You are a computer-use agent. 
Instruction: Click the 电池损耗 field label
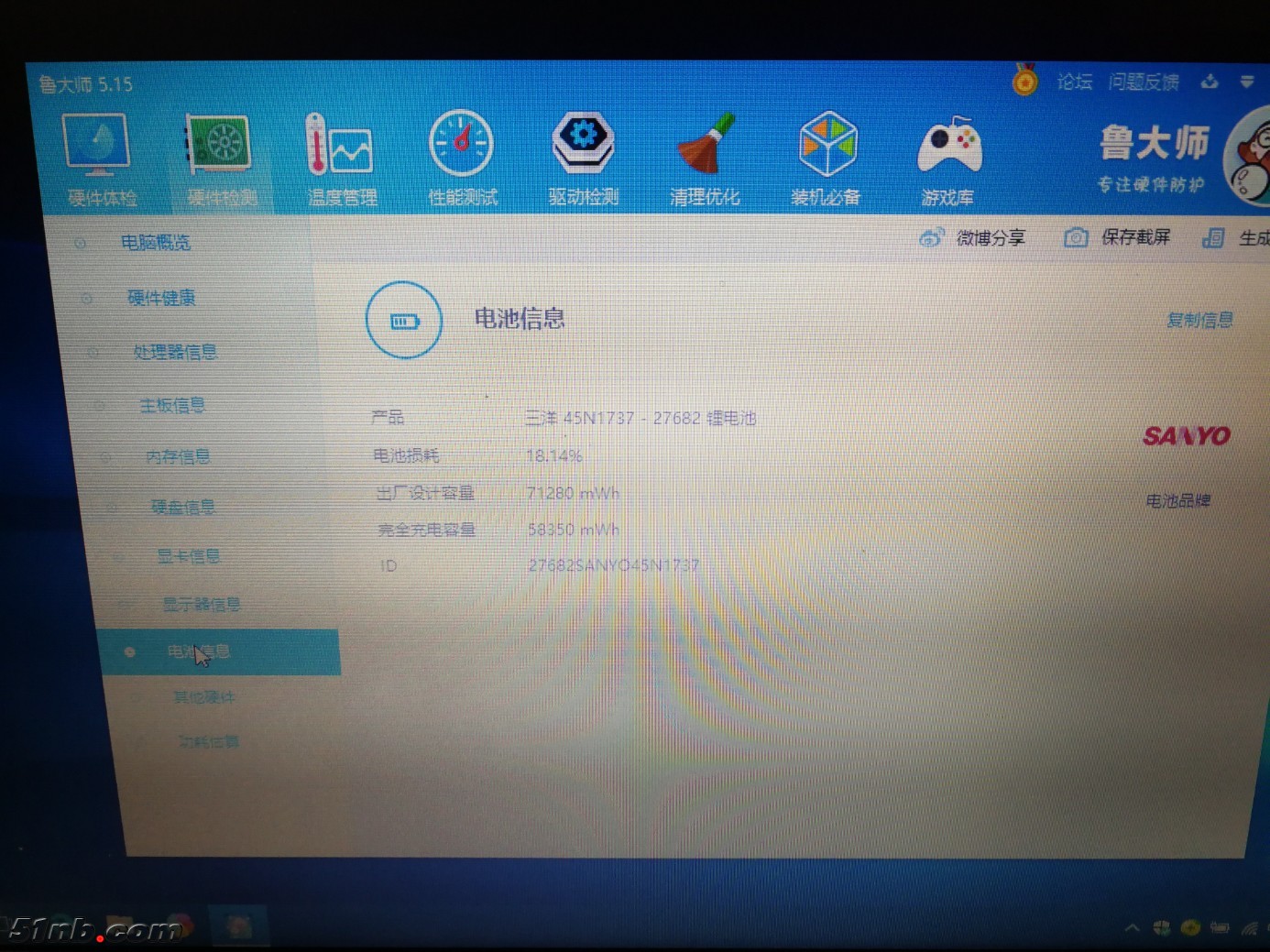pyautogui.click(x=406, y=455)
